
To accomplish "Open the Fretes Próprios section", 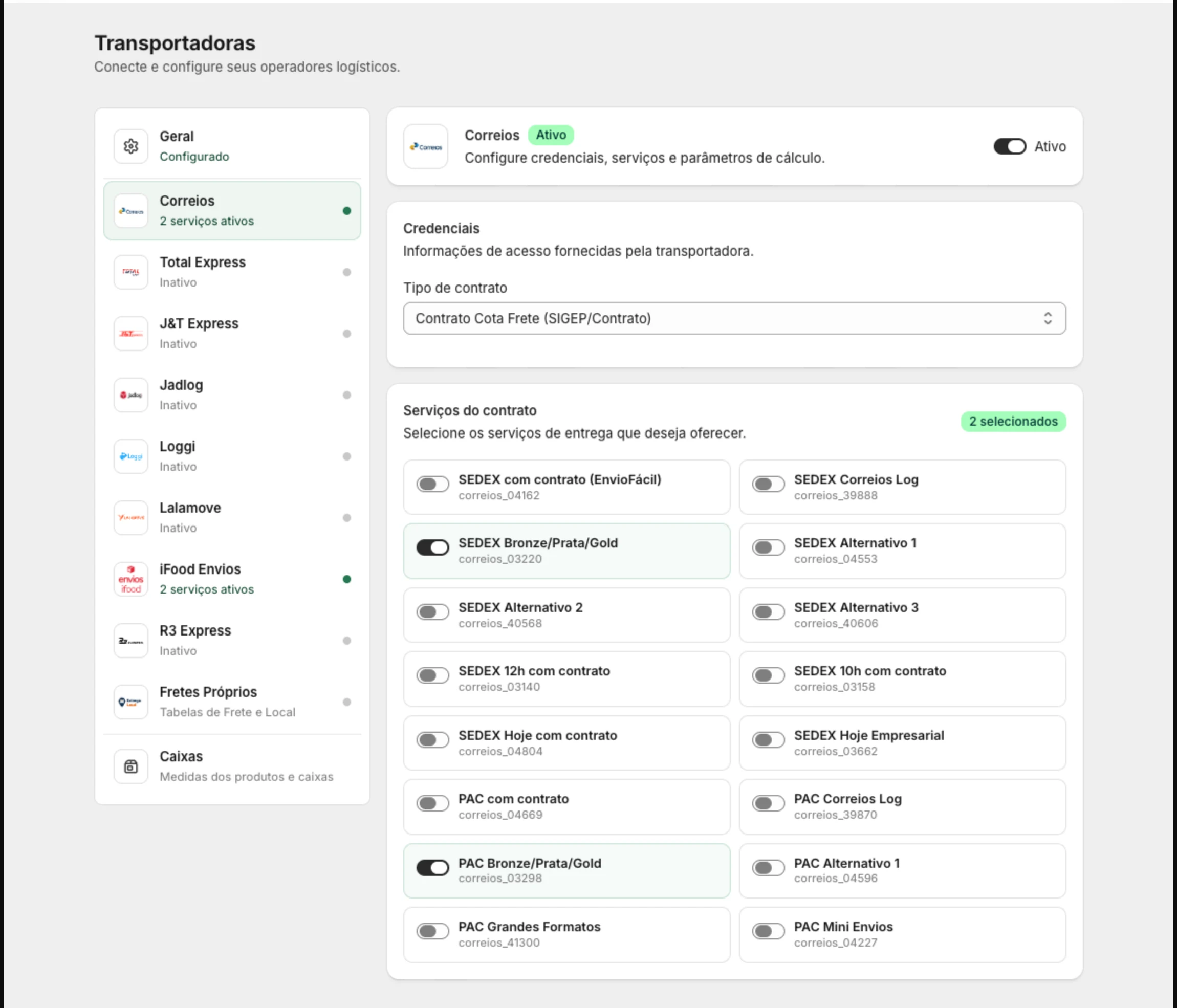I will coord(232,702).
